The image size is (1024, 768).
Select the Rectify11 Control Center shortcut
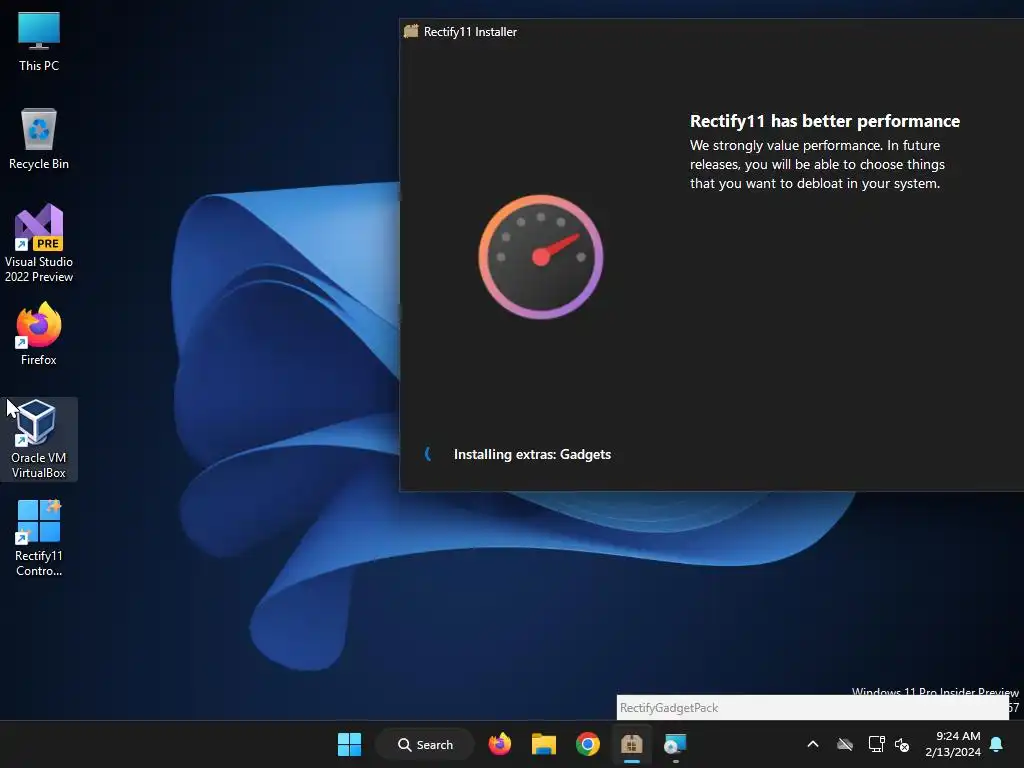(39, 538)
